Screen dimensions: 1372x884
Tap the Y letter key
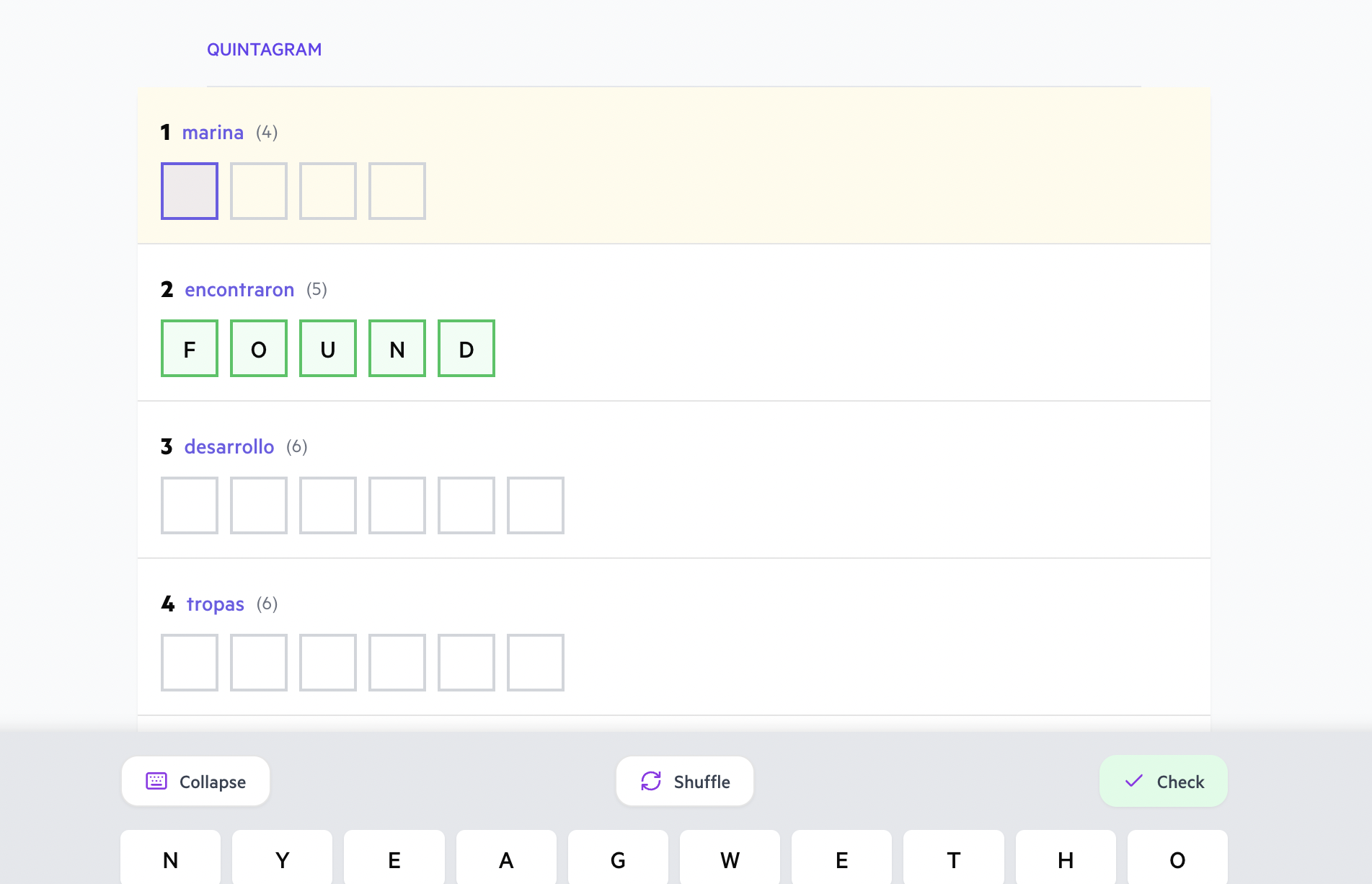(x=283, y=858)
